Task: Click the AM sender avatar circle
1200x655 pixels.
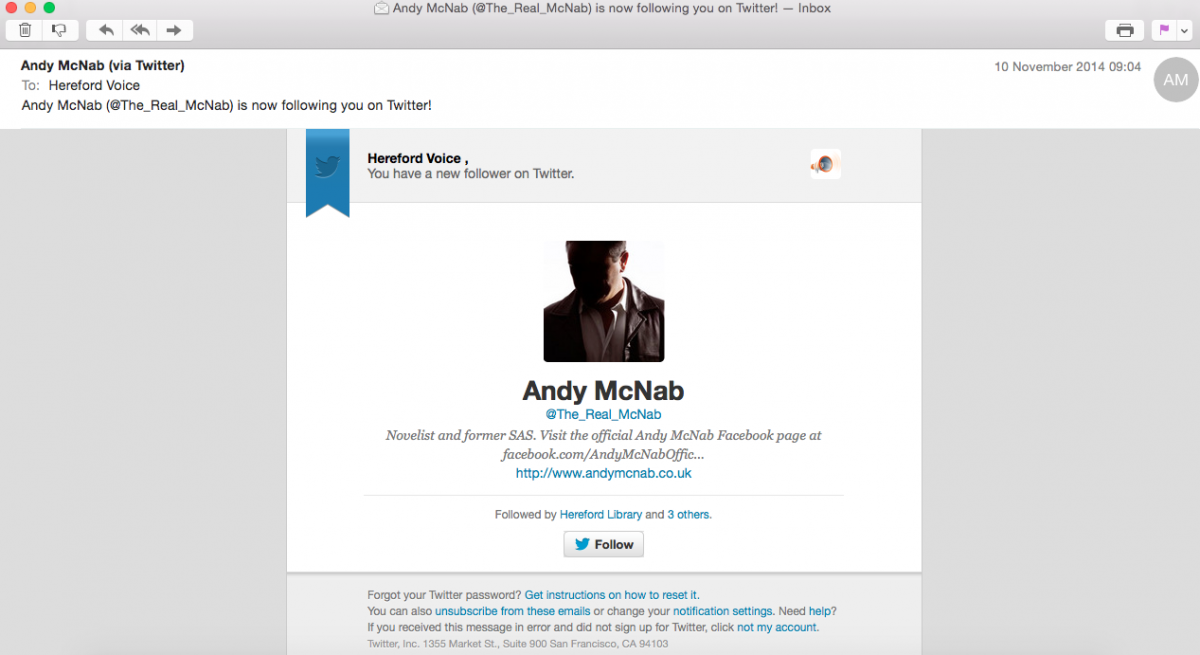Action: point(1176,80)
